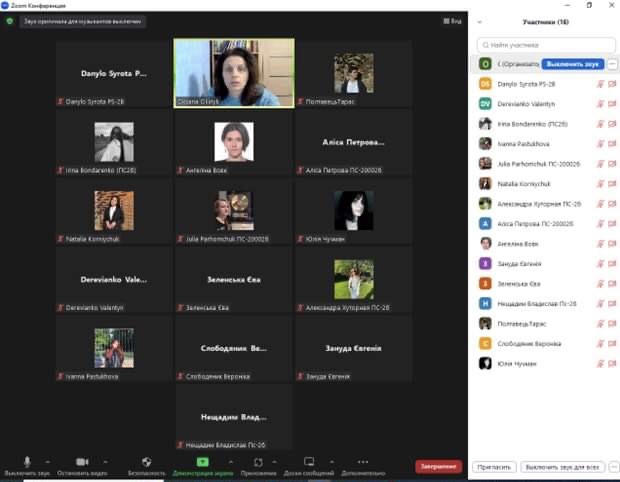Viewport: 620px width, 482px height.
Task: Open video options arrow next to camera
Action: tap(105, 461)
